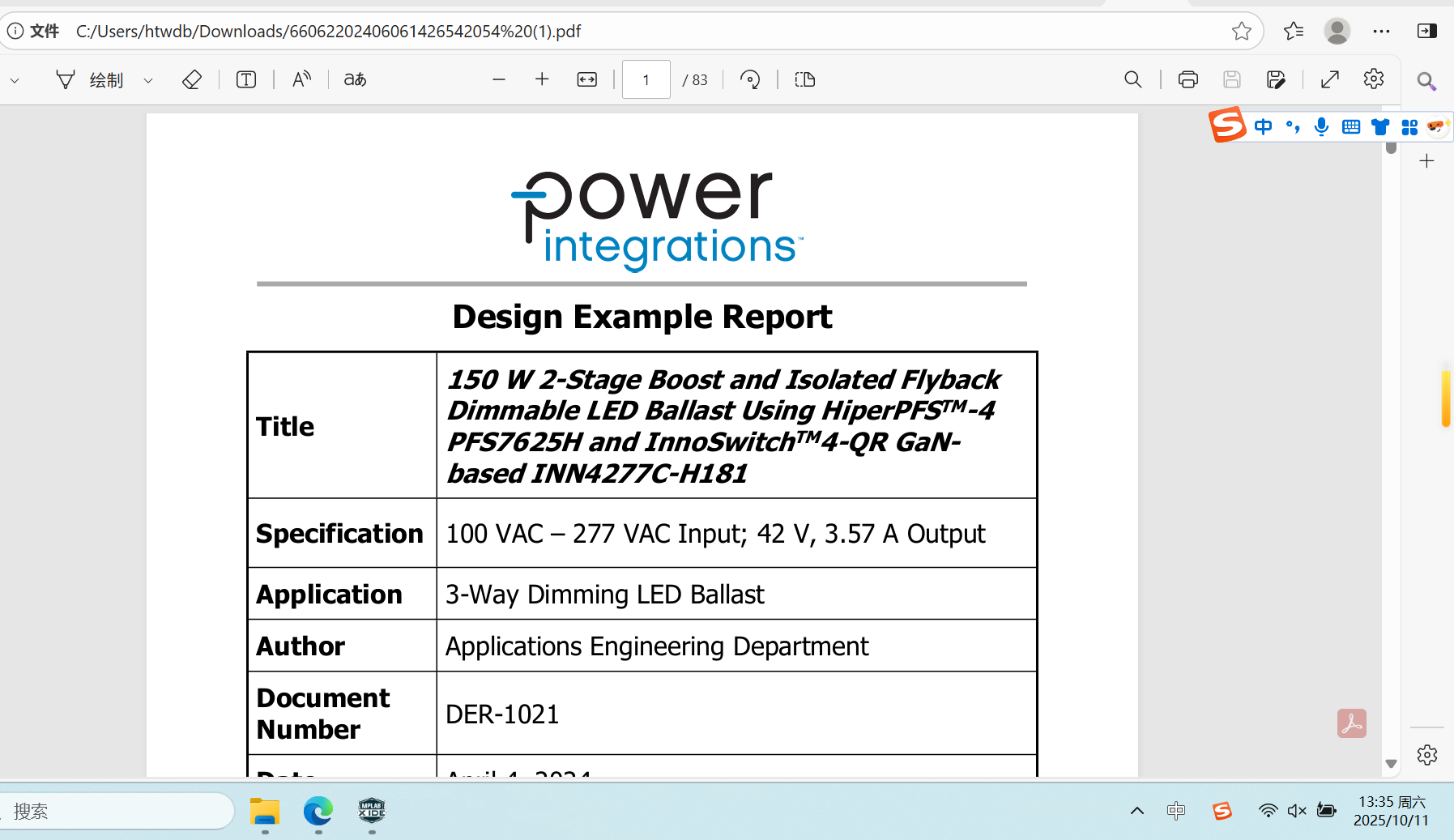Image resolution: width=1454 pixels, height=840 pixels.
Task: Show hidden system tray icons
Action: (x=1137, y=811)
